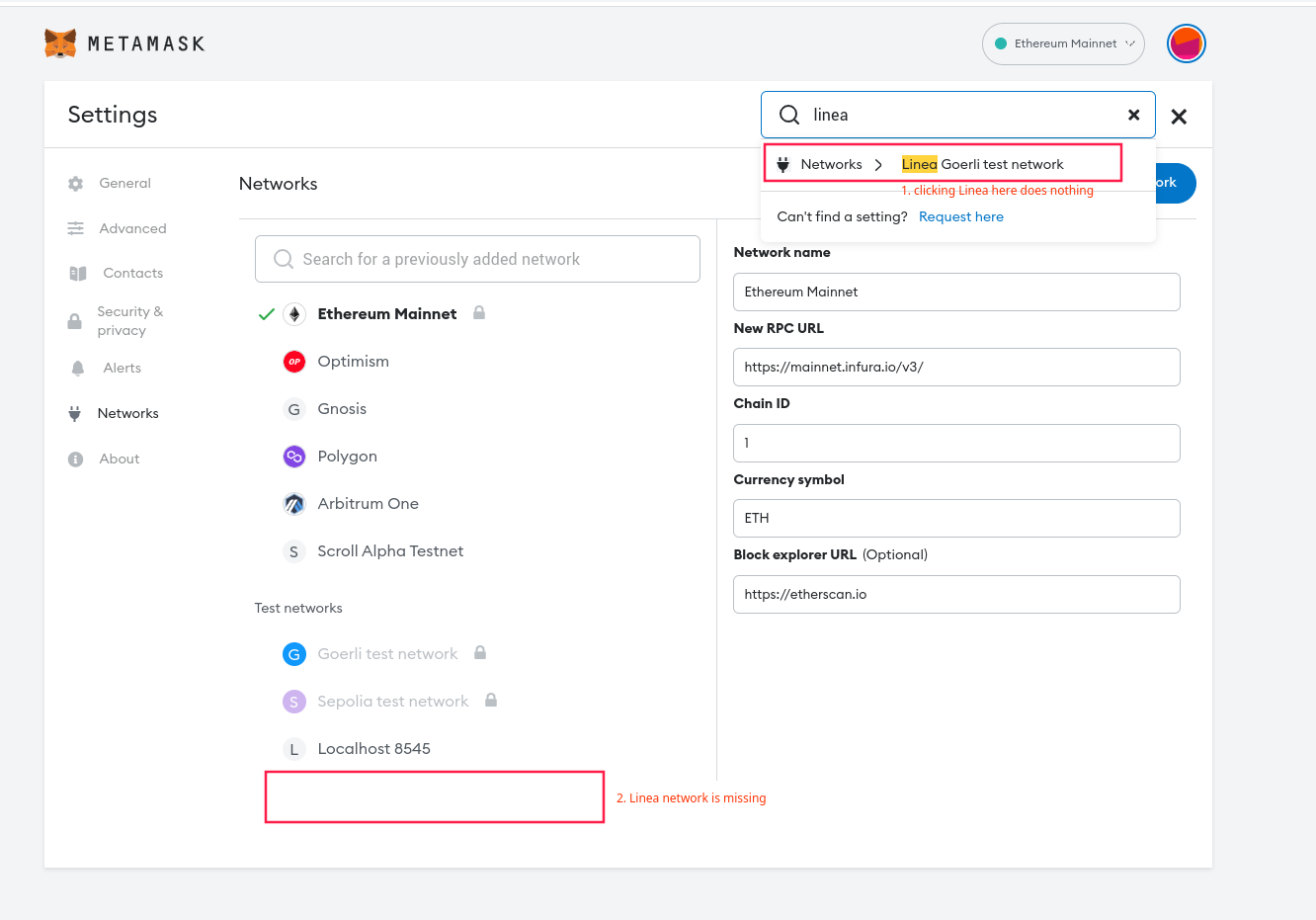Click the Advanced sliders icon
This screenshot has height=920, width=1316.
click(x=76, y=228)
